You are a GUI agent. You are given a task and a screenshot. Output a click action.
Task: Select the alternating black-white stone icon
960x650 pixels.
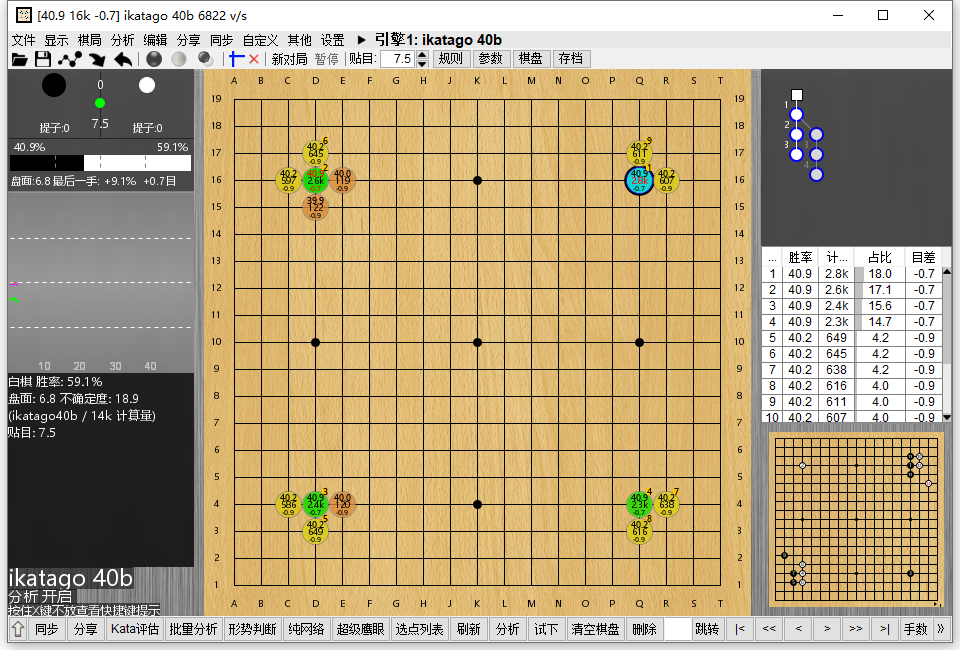point(204,59)
